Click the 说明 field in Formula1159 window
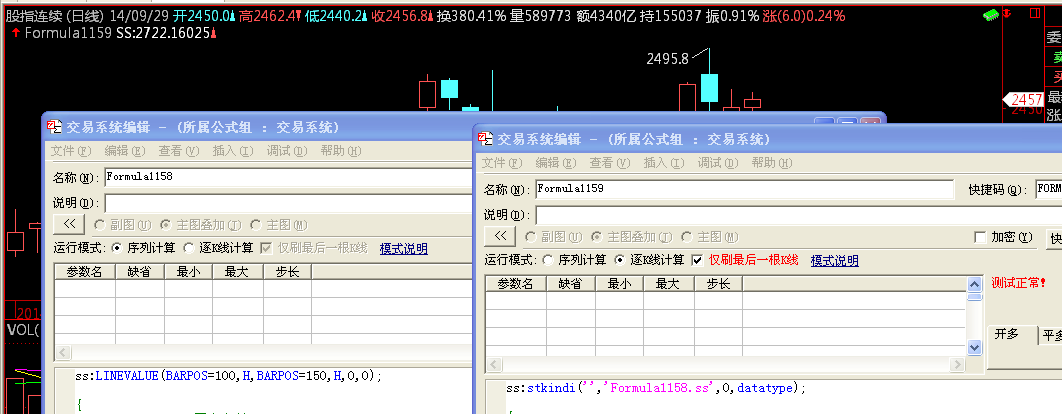The height and width of the screenshot is (414, 1062). 799,215
